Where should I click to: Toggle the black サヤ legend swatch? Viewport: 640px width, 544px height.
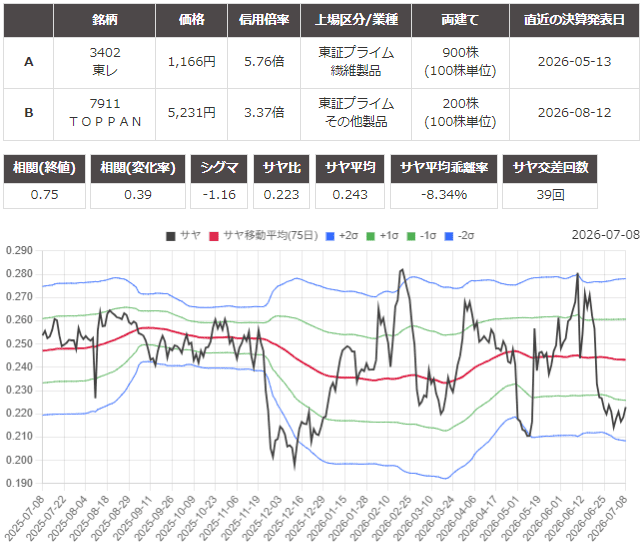coord(171,236)
